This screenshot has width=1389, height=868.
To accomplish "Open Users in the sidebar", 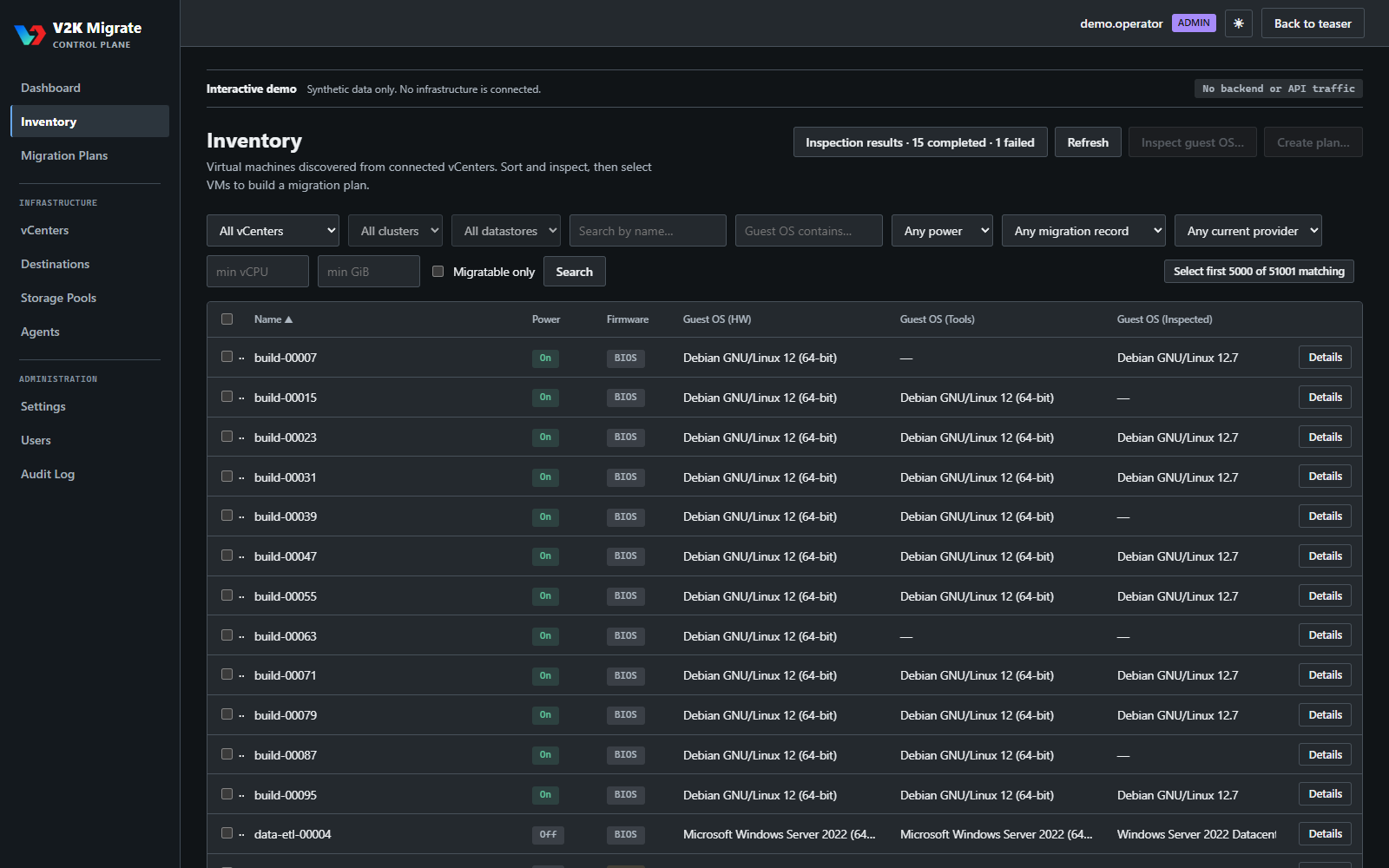I will click(x=89, y=440).
